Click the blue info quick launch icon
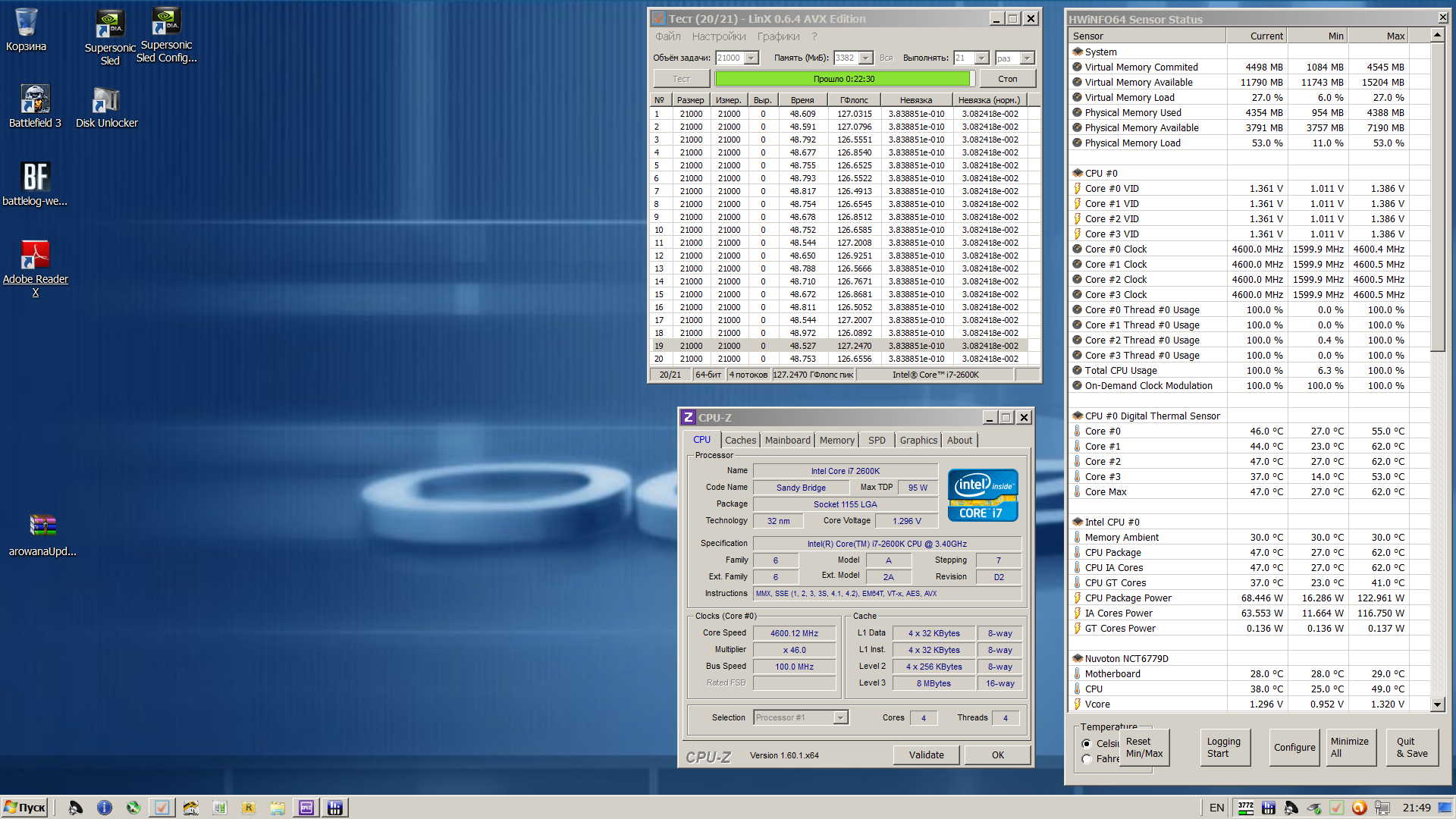This screenshot has width=1456, height=819. [x=105, y=808]
